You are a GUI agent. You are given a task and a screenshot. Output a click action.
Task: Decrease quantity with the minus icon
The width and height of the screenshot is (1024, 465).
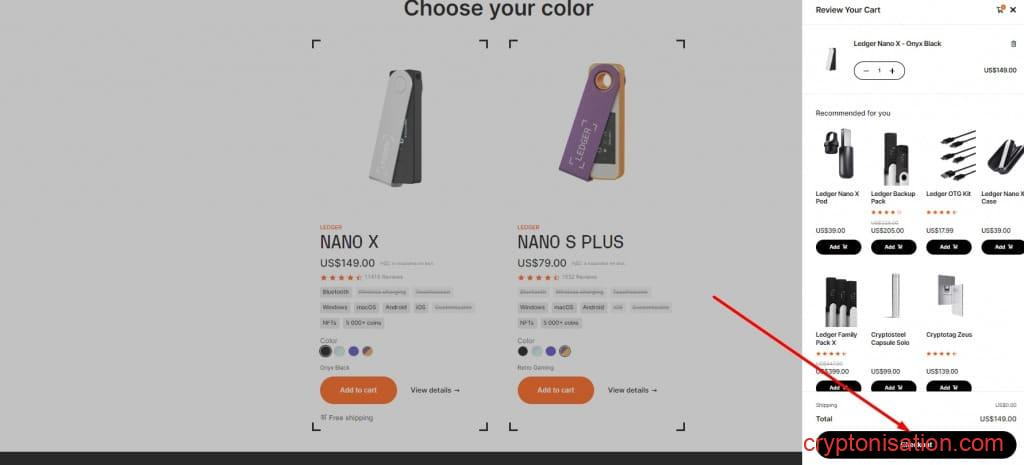[866, 71]
